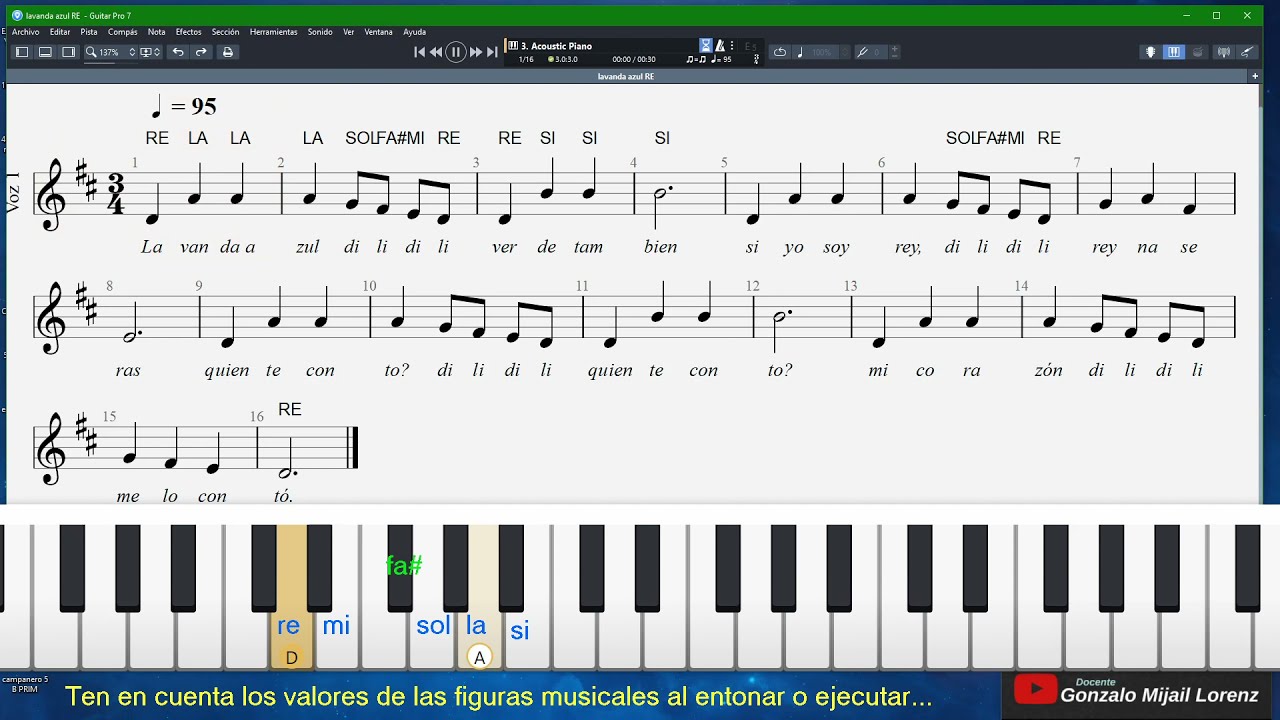This screenshot has width=1280, height=720.
Task: Click the lyric 'tó.' under bar 16
Action: [x=283, y=496]
